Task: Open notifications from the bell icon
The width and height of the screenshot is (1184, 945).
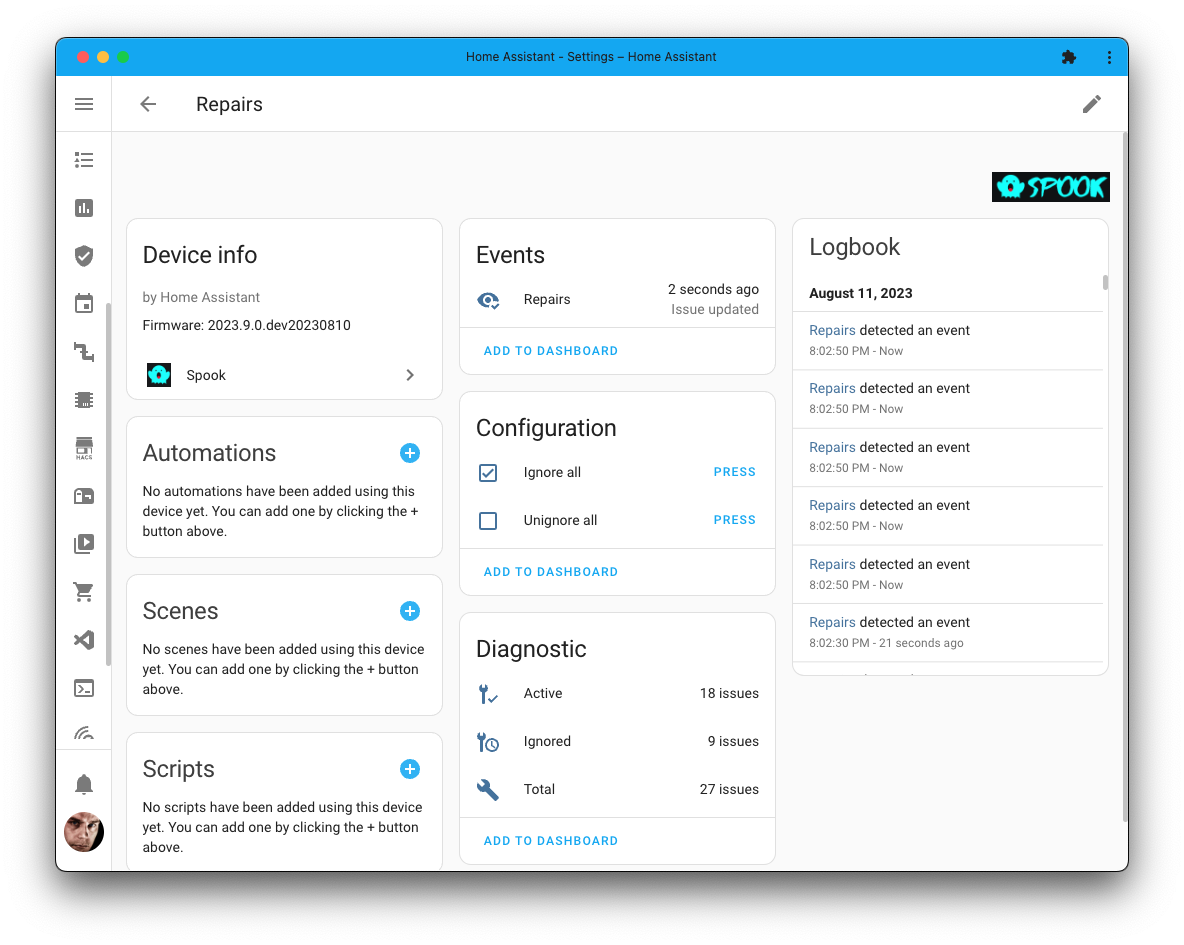Action: coord(84,784)
